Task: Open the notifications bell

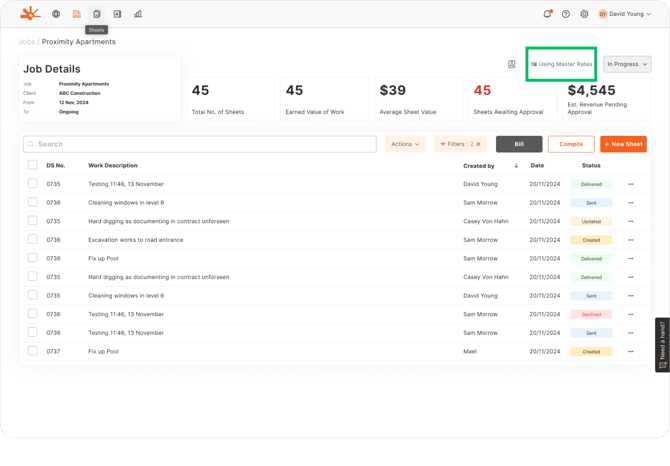Action: tap(547, 14)
